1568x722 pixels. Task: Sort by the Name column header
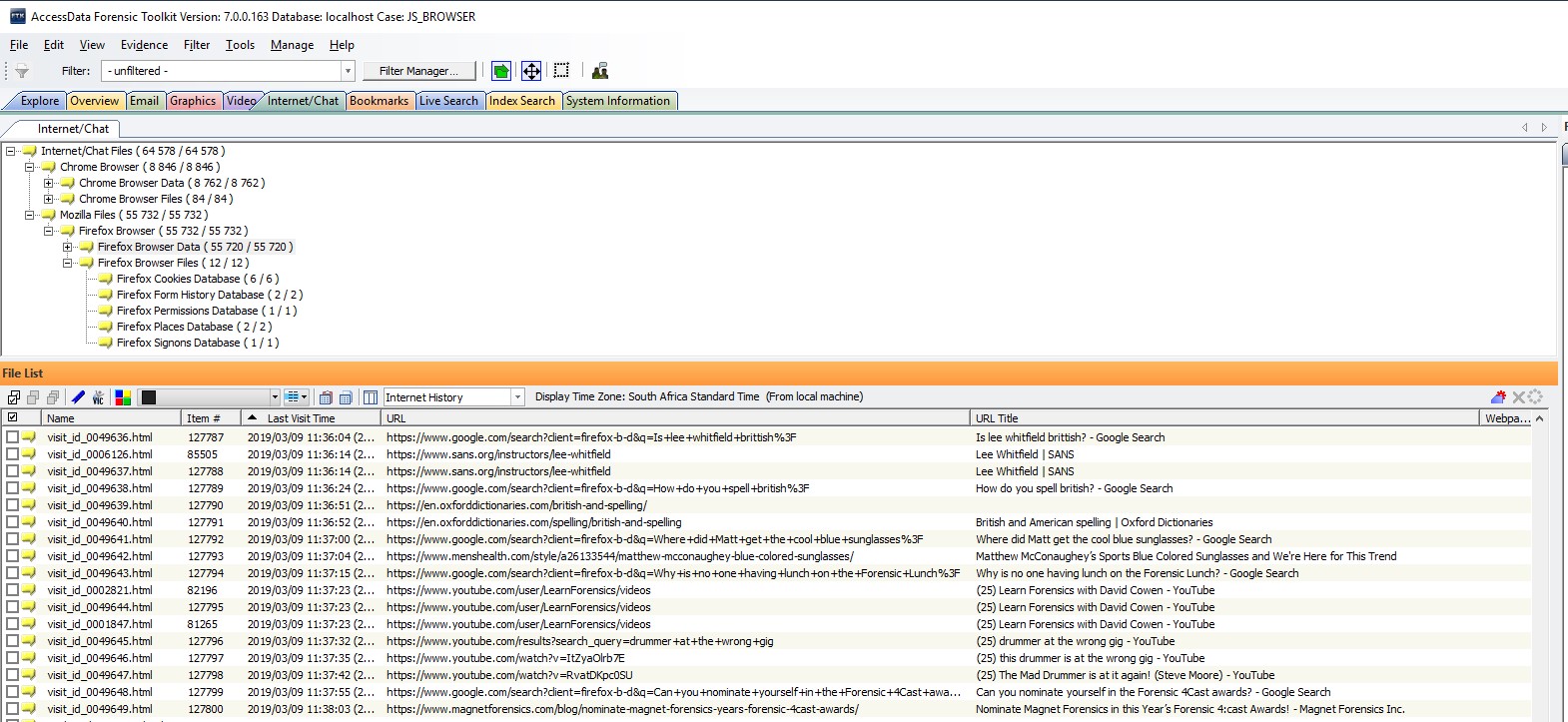[x=110, y=418]
